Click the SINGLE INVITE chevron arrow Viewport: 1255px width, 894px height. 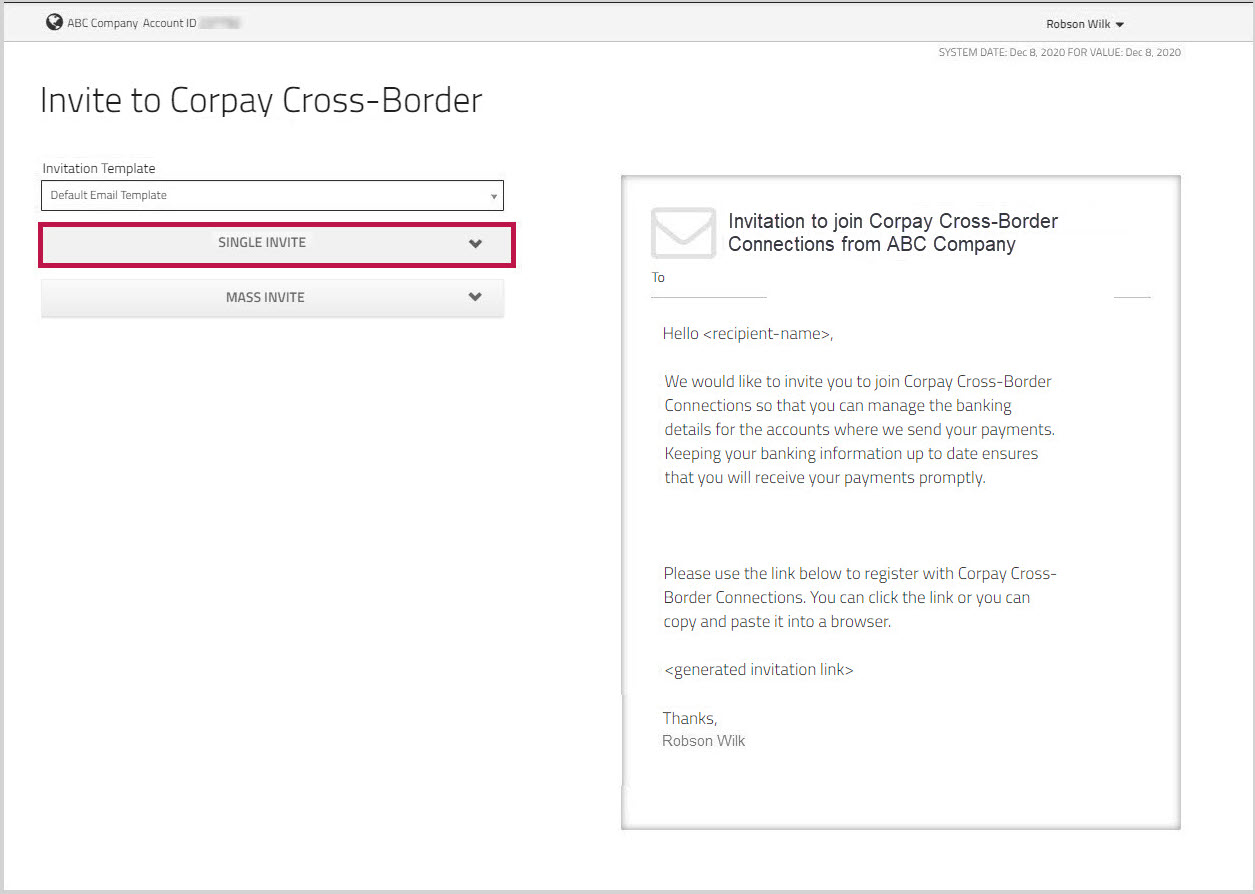(475, 243)
